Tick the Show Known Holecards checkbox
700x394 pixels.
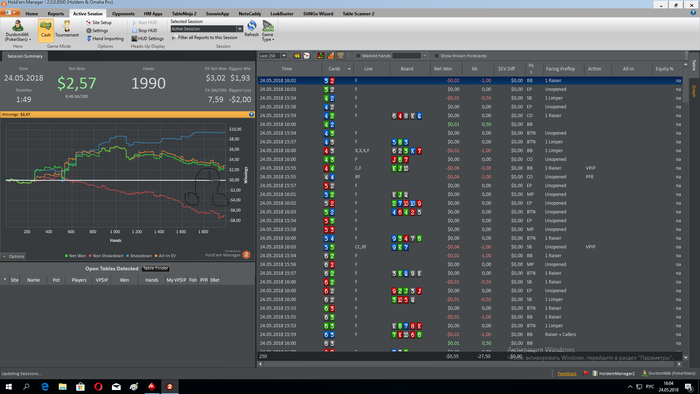tap(437, 56)
